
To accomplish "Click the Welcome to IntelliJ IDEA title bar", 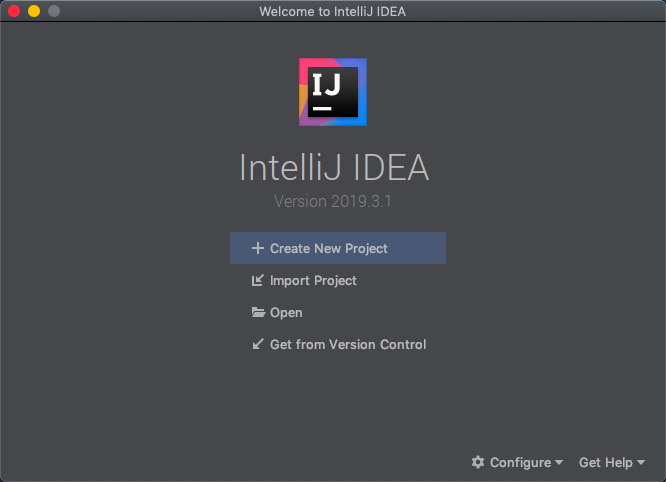I will 333,11.
